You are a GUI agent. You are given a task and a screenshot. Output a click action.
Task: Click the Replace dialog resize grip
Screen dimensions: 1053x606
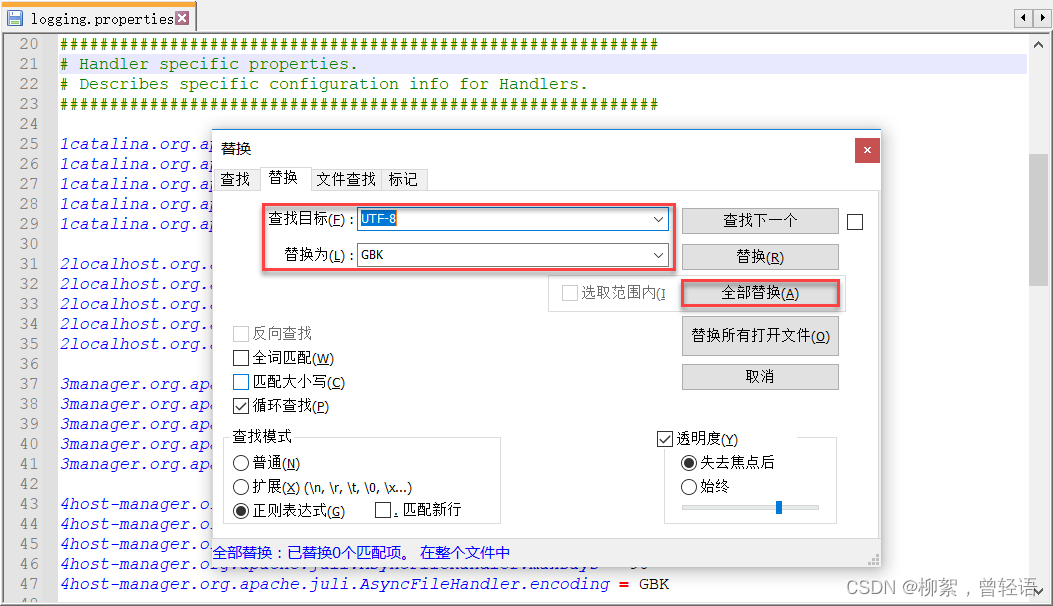tap(874, 560)
